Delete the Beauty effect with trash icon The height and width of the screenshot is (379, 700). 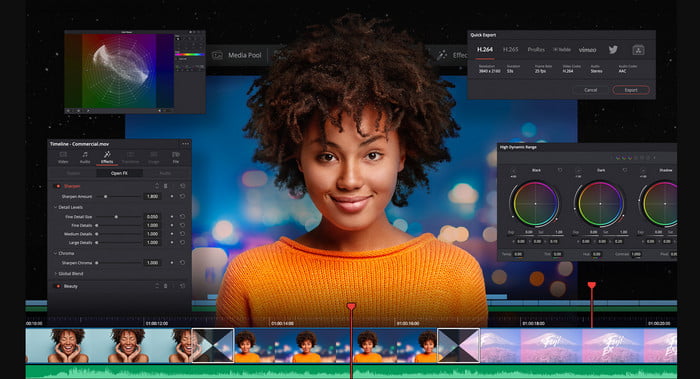pyautogui.click(x=166, y=286)
